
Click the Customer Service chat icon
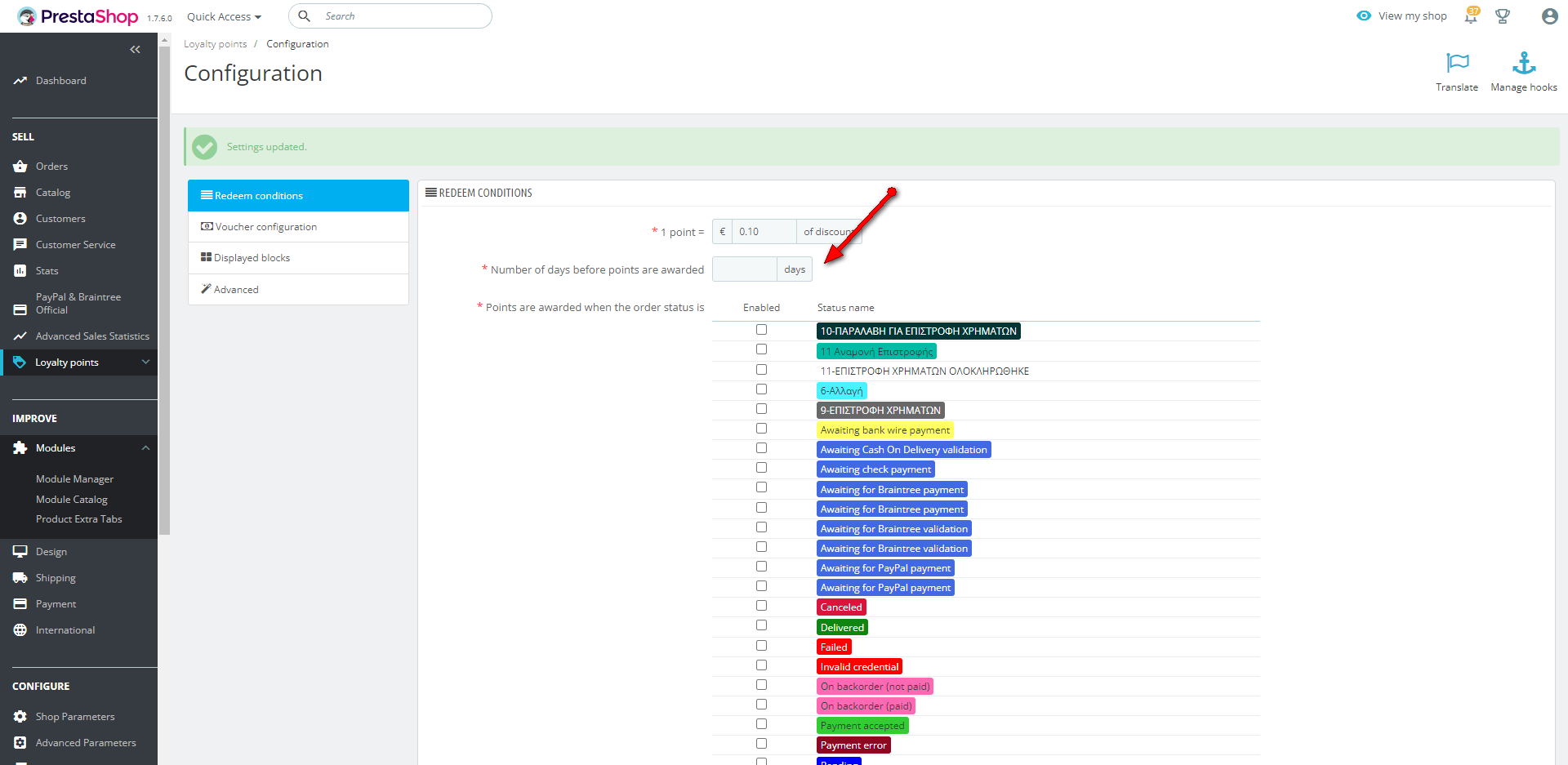[20, 245]
